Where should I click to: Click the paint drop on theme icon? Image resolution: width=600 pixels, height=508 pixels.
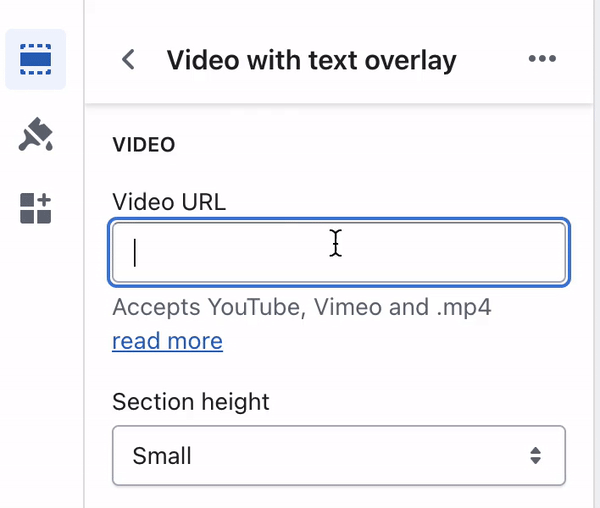(x=49, y=146)
